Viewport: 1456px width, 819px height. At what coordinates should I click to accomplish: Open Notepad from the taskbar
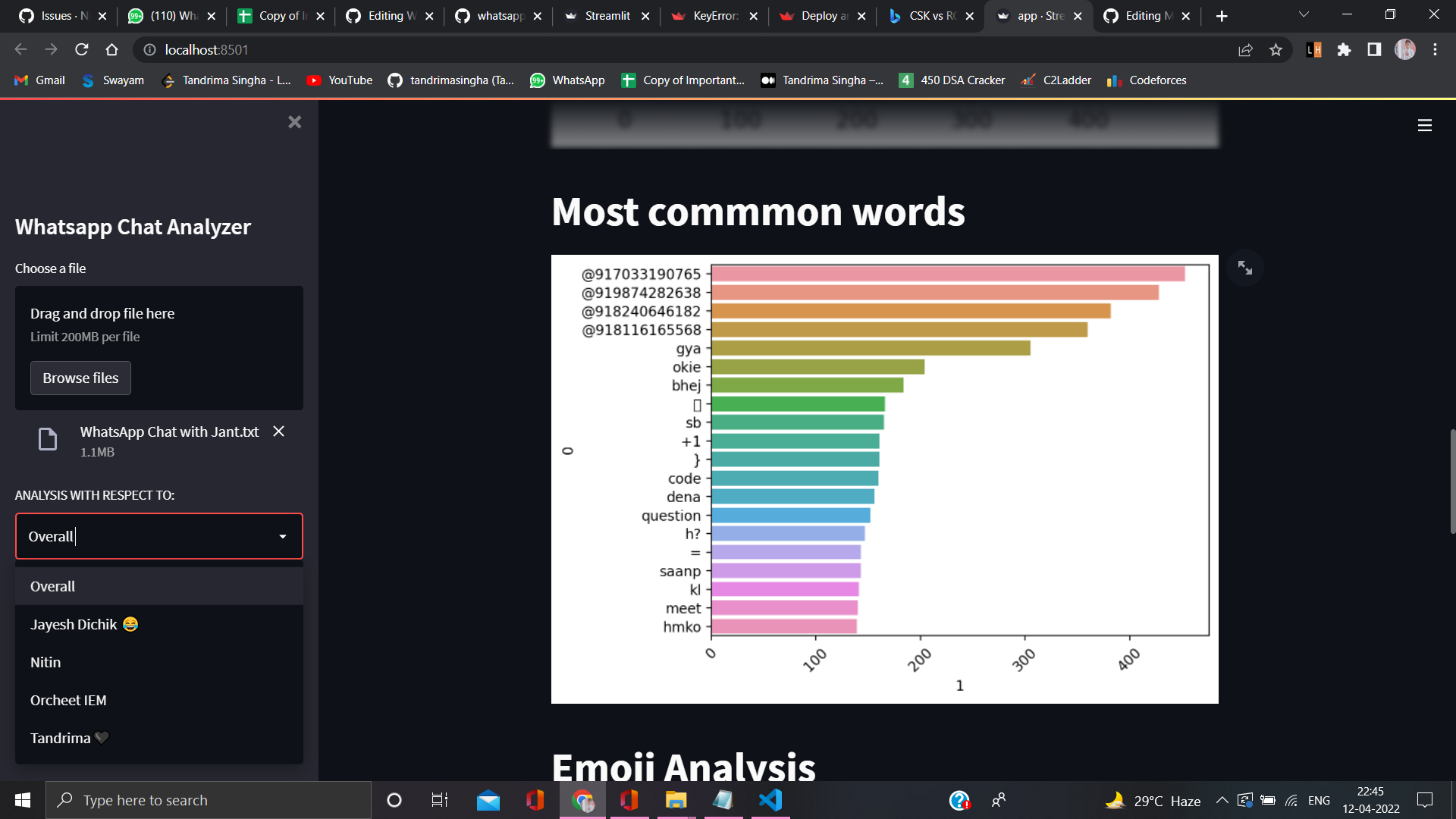(x=723, y=799)
